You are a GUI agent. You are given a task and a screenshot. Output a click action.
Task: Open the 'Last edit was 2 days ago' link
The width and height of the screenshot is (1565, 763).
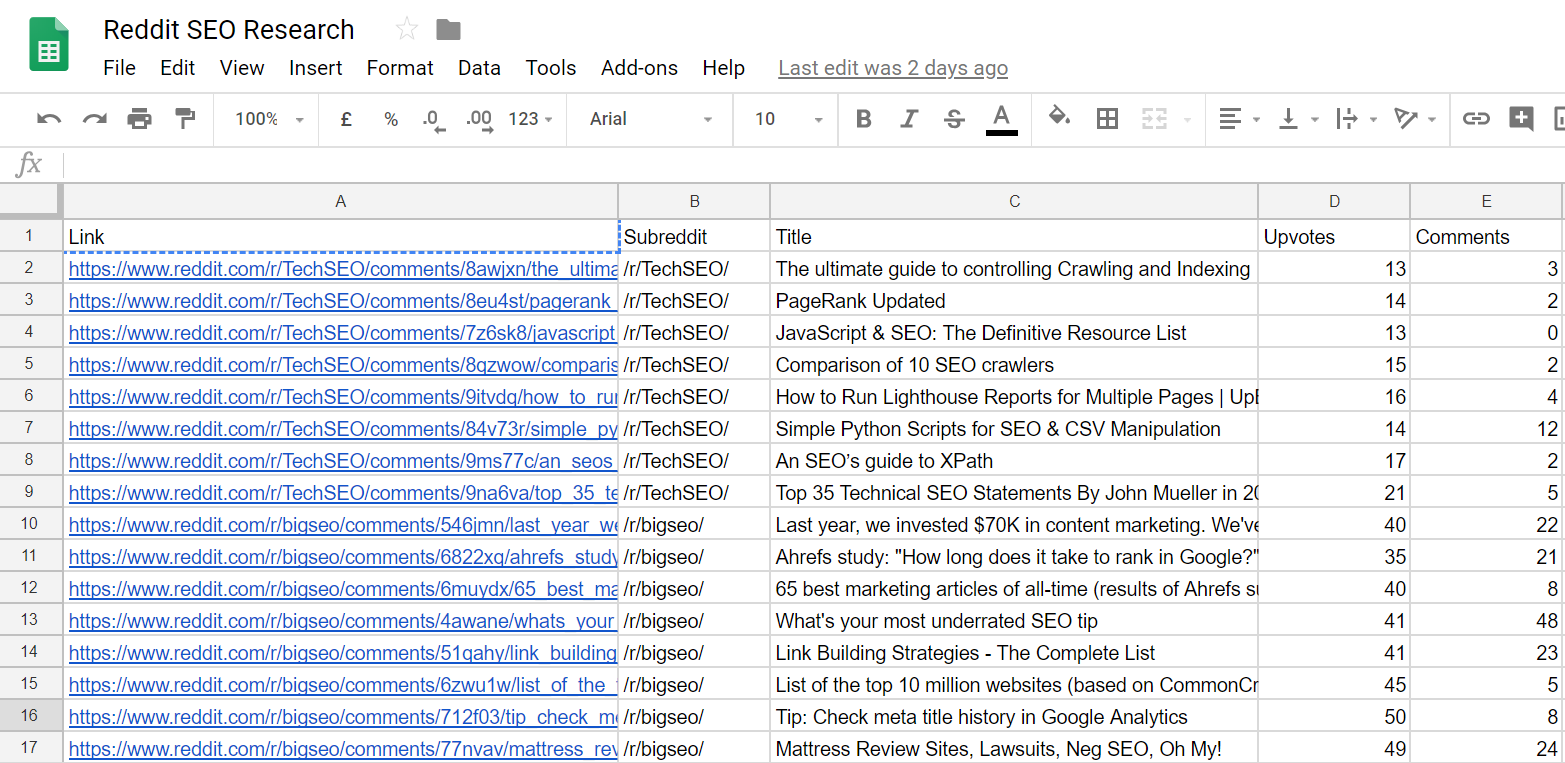893,68
